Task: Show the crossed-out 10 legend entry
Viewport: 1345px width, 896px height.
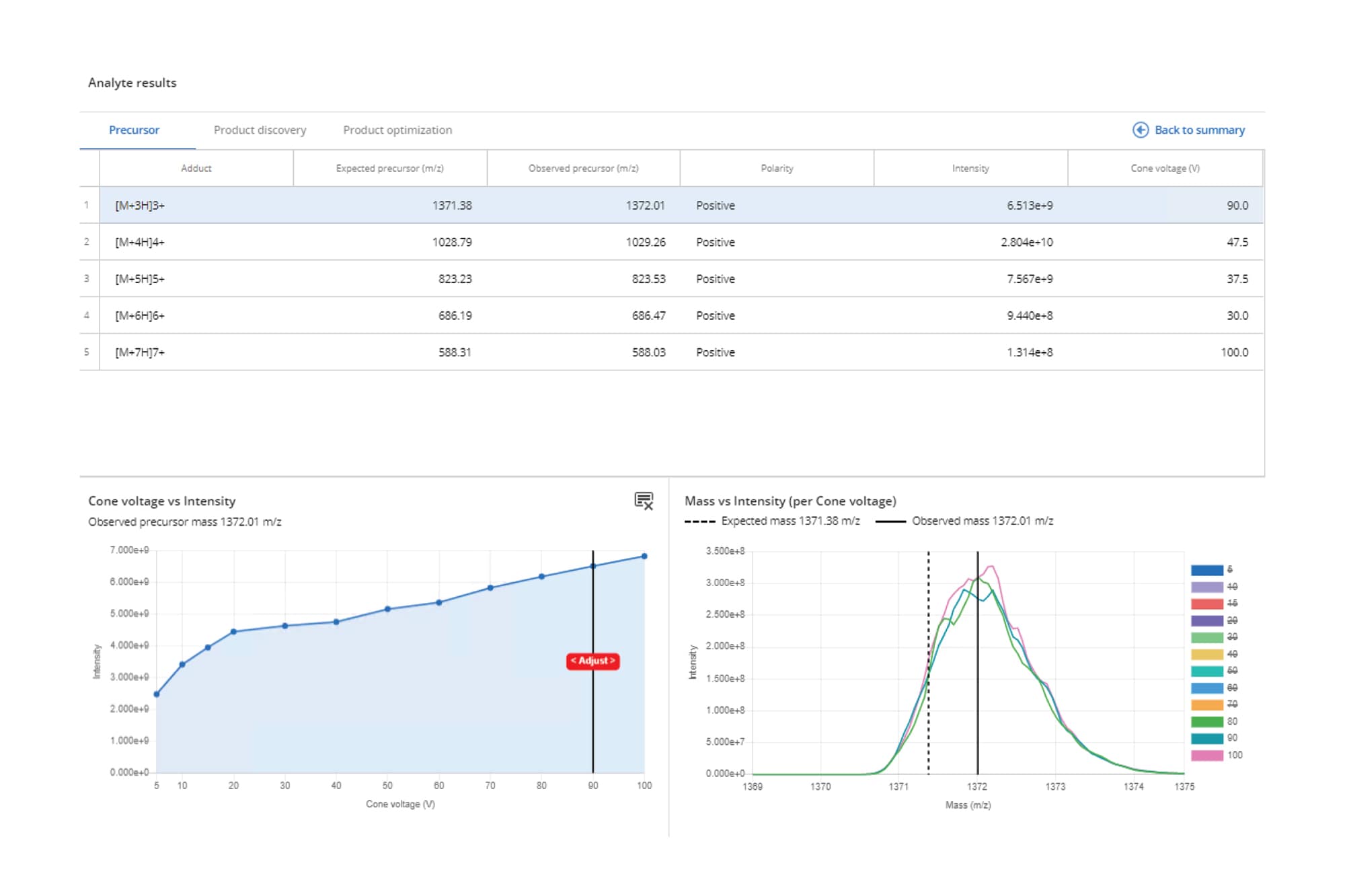Action: 1231,586
